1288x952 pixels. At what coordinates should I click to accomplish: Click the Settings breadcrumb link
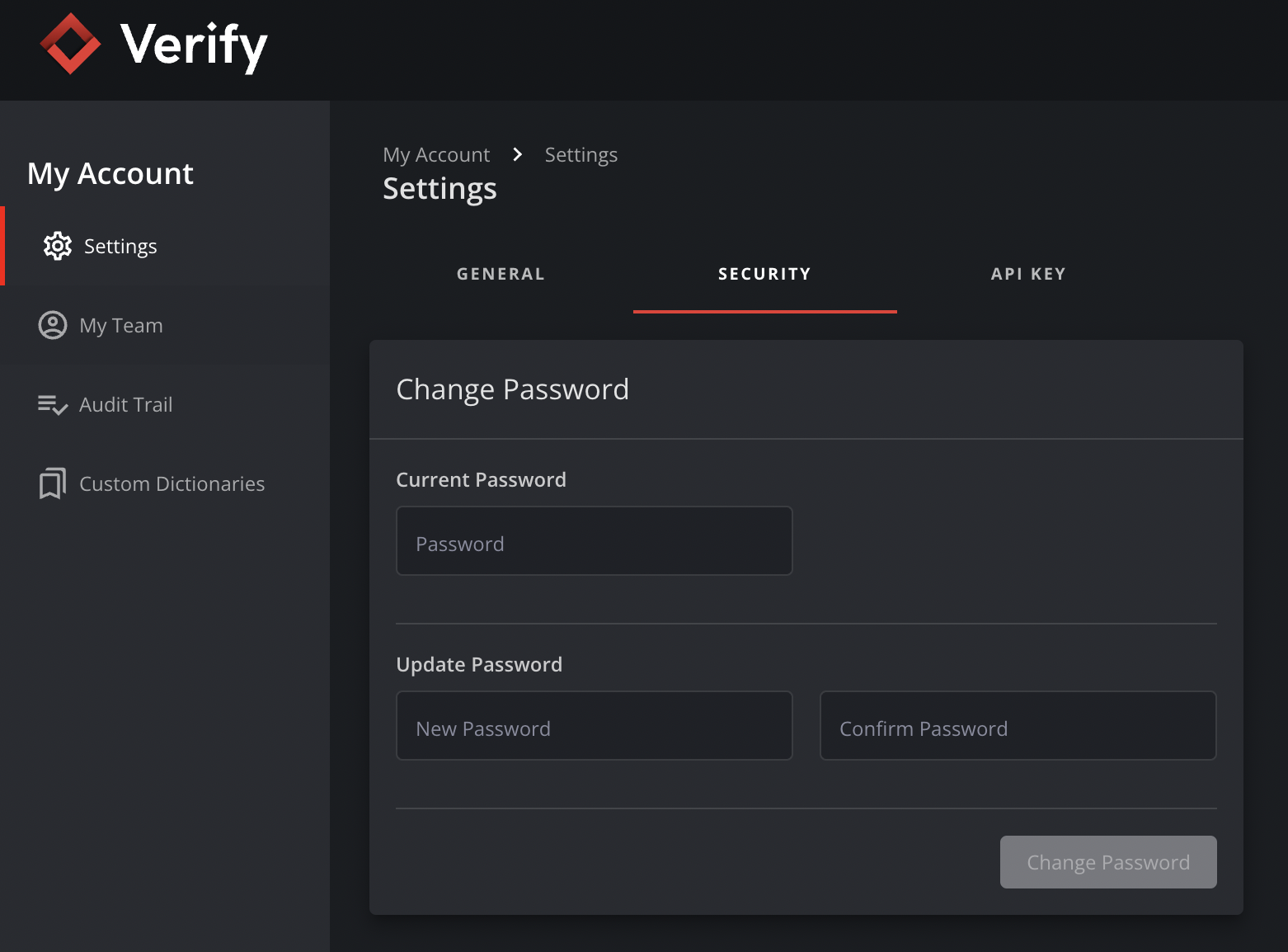(x=581, y=155)
